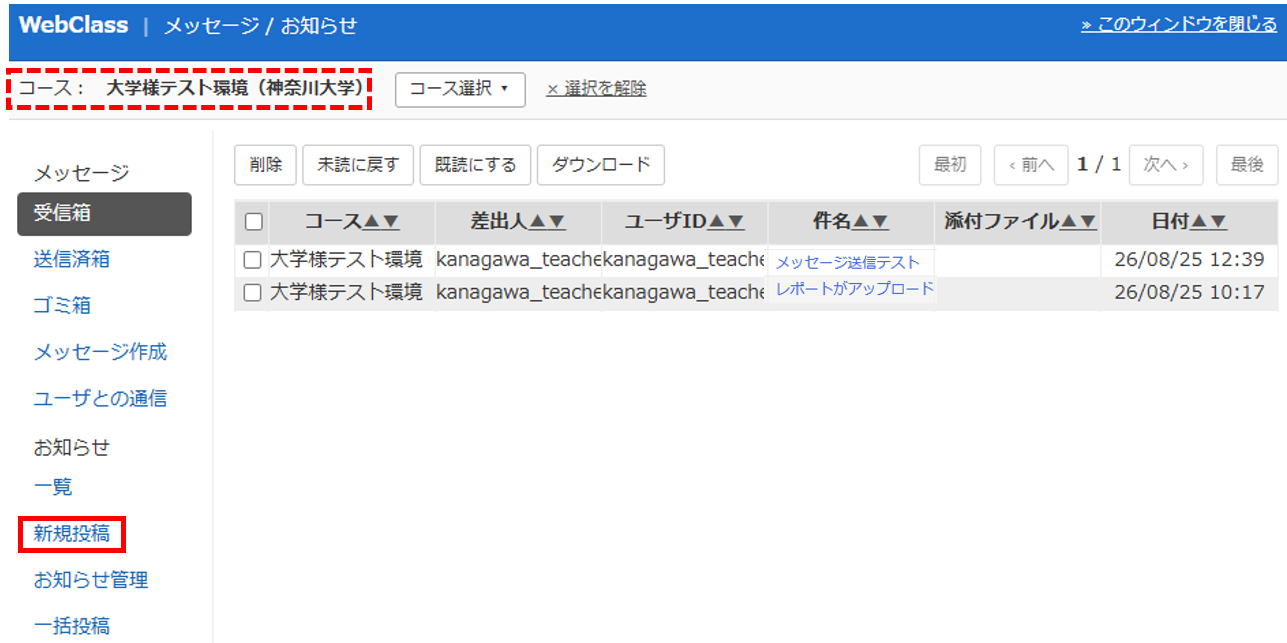Click the date 26/08/25 10:17 cell

point(1189,293)
